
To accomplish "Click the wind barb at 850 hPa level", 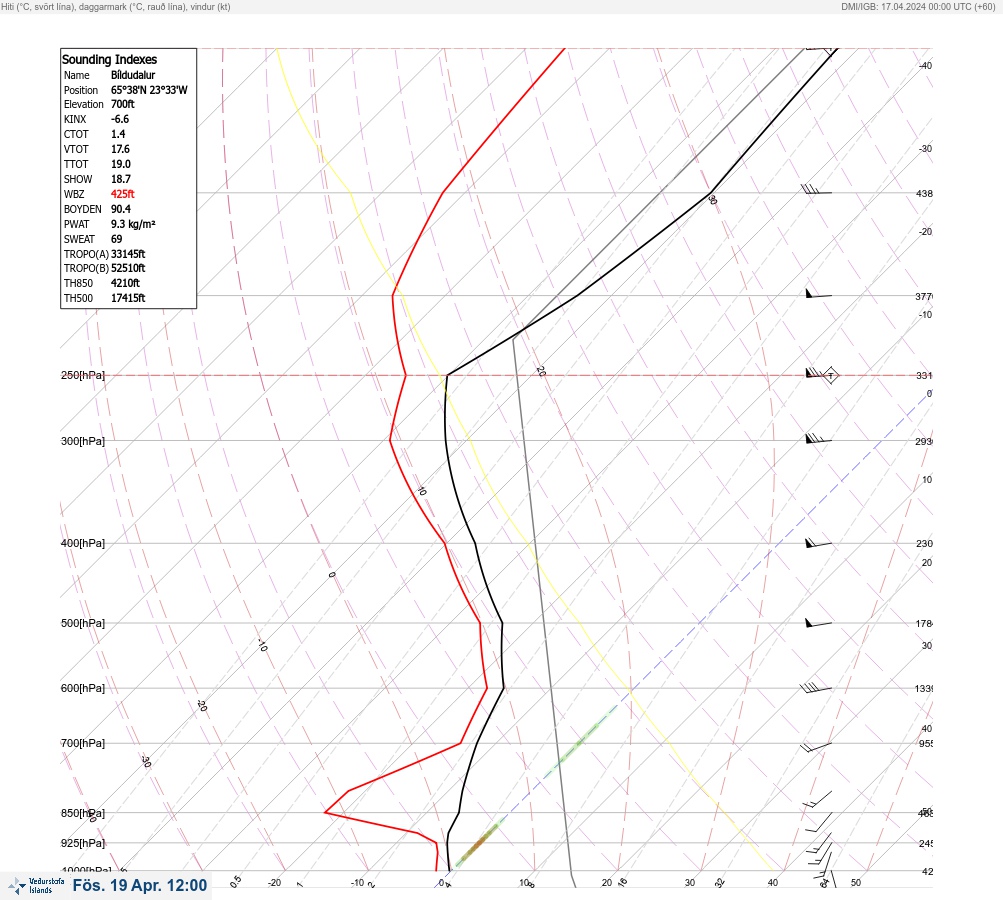I will tap(819, 821).
